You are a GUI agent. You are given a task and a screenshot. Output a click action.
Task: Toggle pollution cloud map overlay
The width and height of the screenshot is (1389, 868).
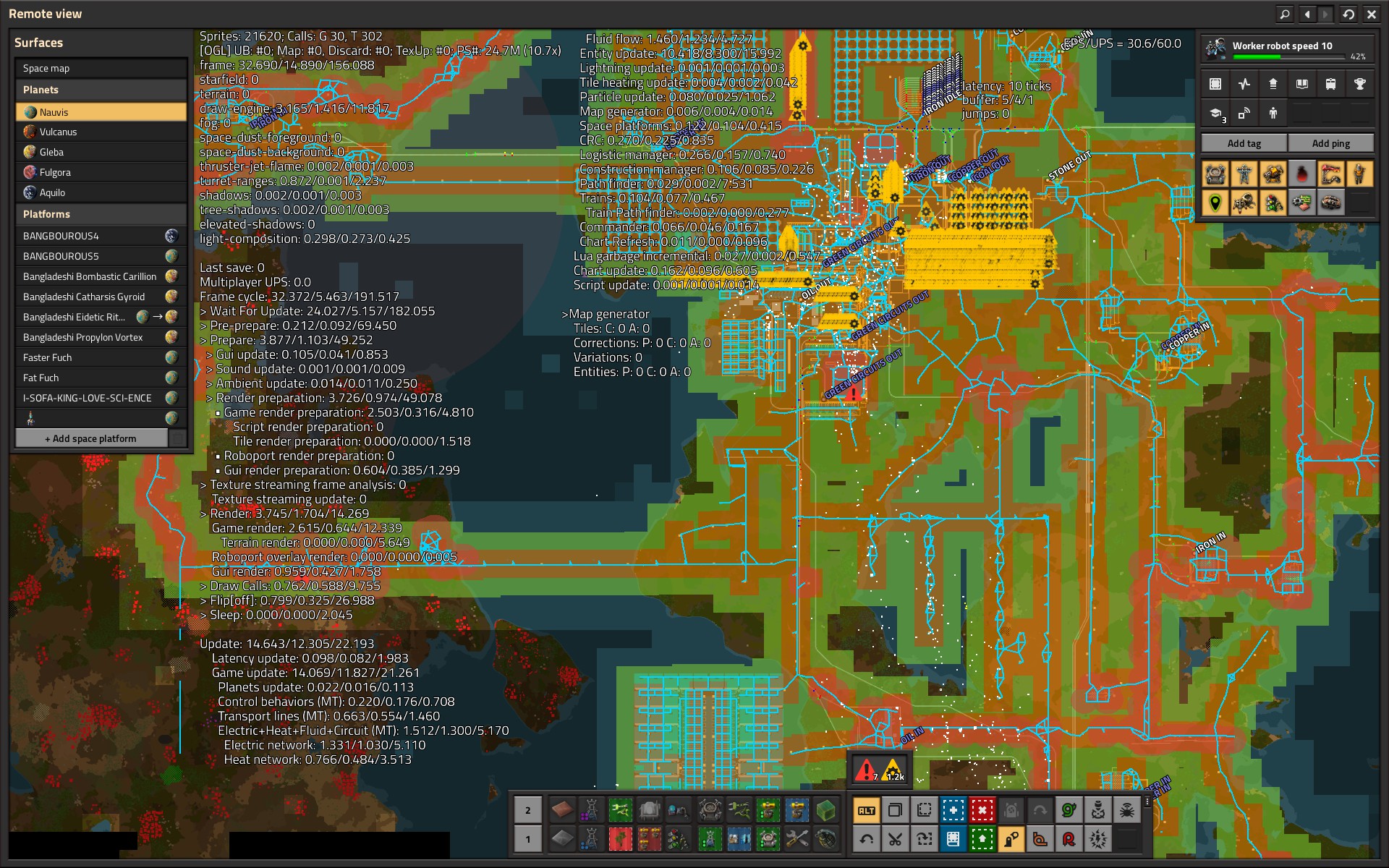pos(1302,174)
